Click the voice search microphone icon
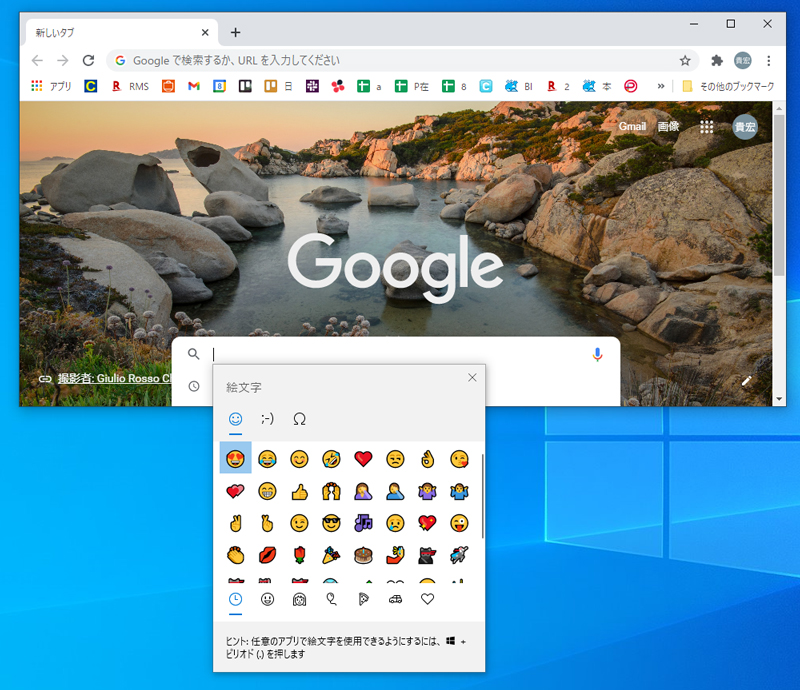Viewport: 800px width, 690px height. 597,353
